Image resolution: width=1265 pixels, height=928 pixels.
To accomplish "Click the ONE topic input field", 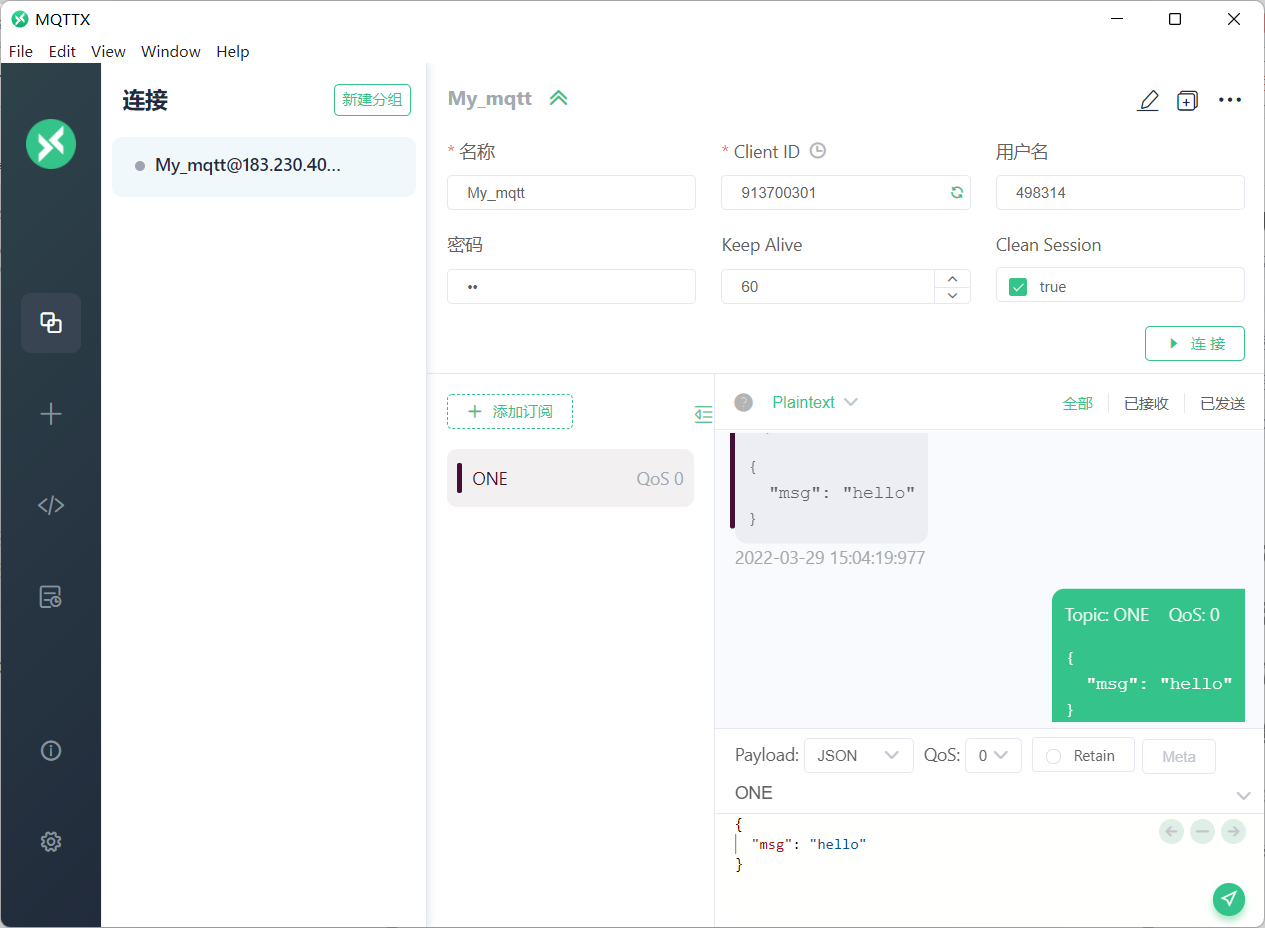I will (980, 793).
